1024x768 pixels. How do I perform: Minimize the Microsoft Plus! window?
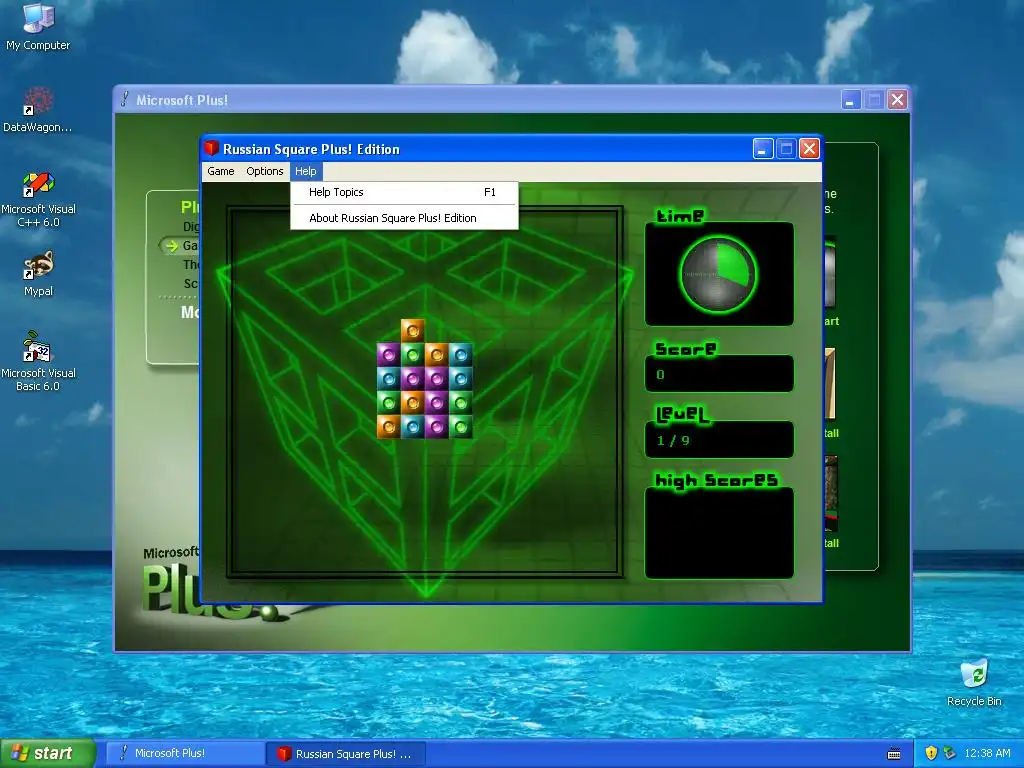851,100
